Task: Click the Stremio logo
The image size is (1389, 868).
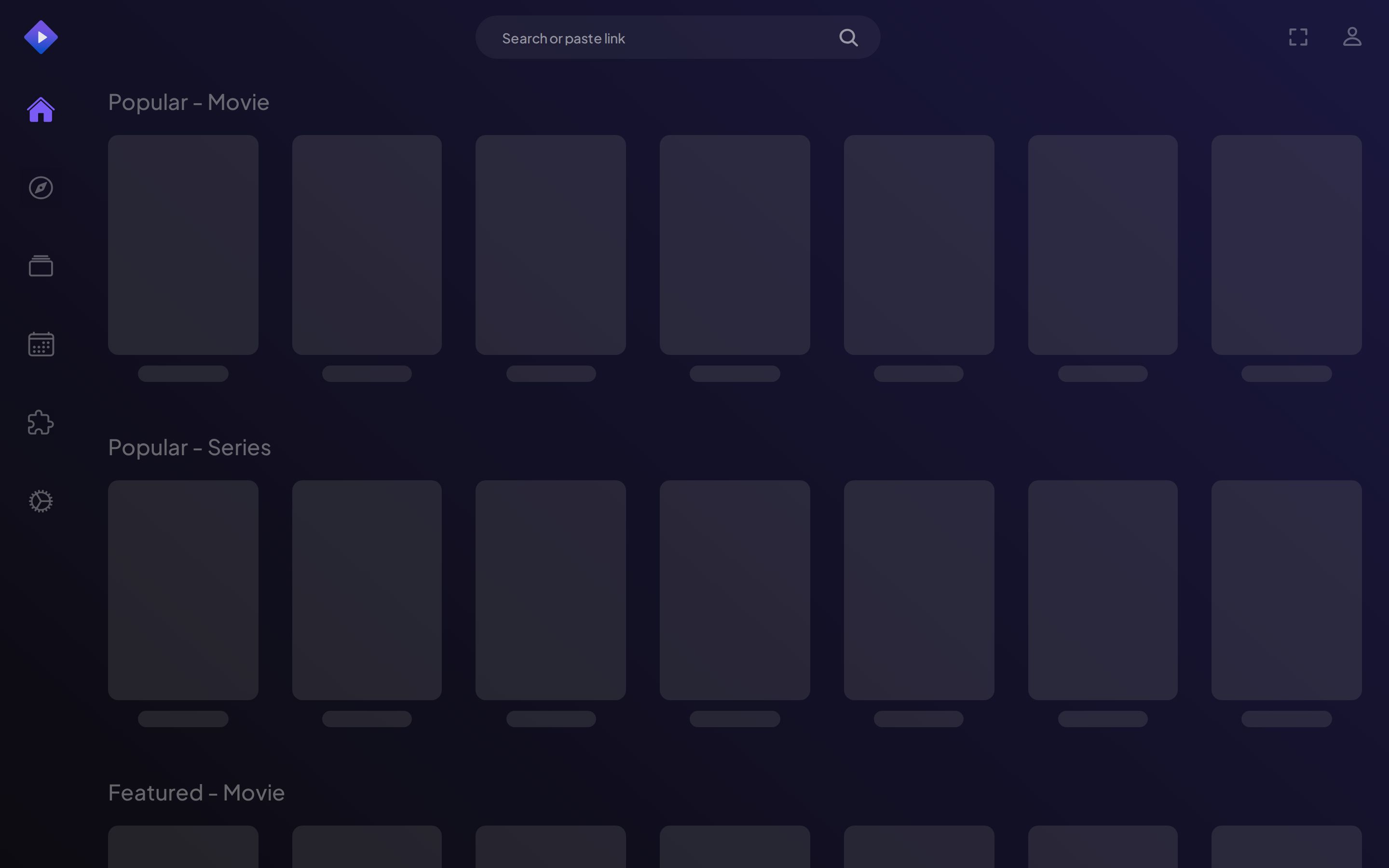Action: 41,37
